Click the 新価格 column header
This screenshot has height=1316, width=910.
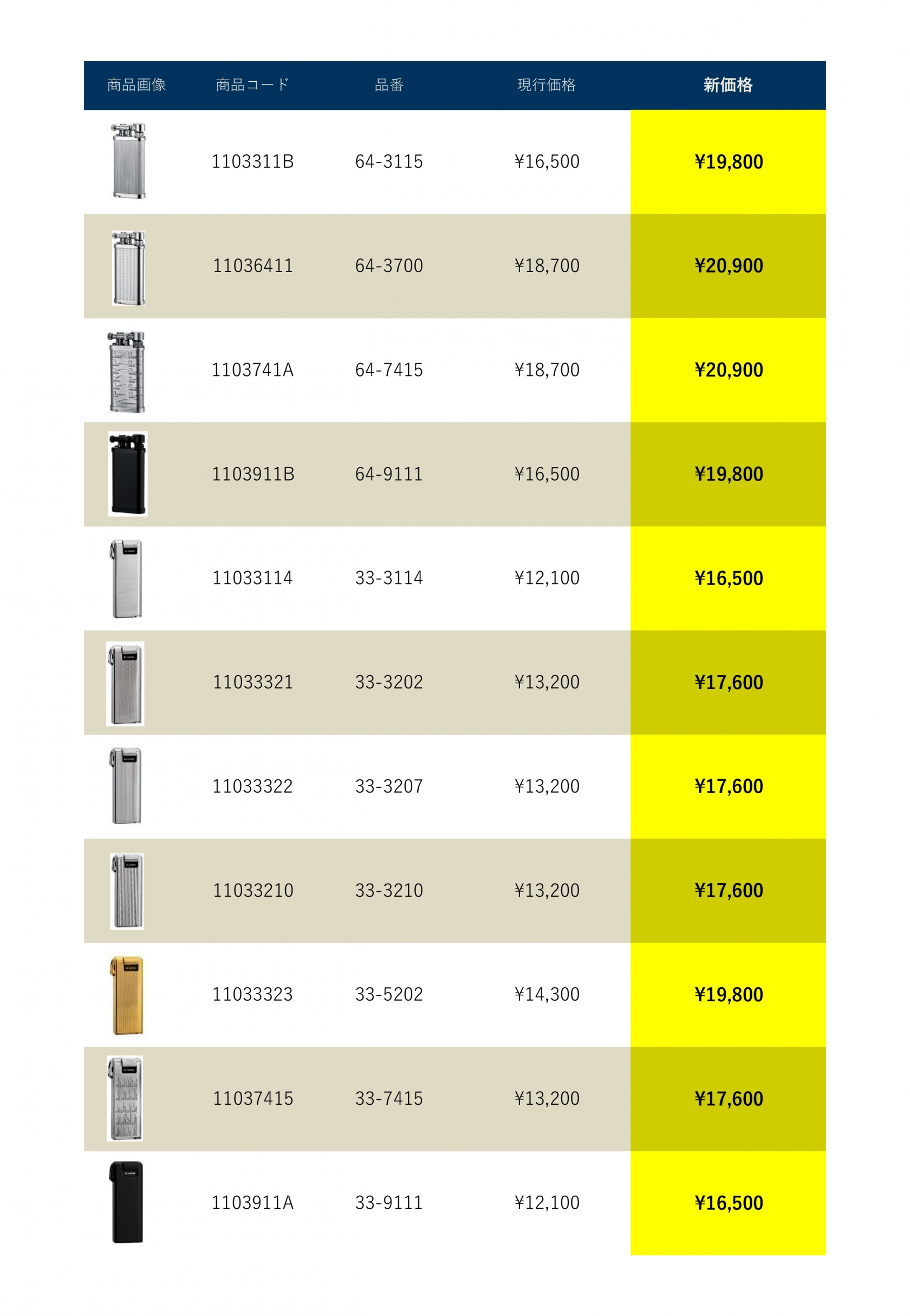tap(727, 85)
